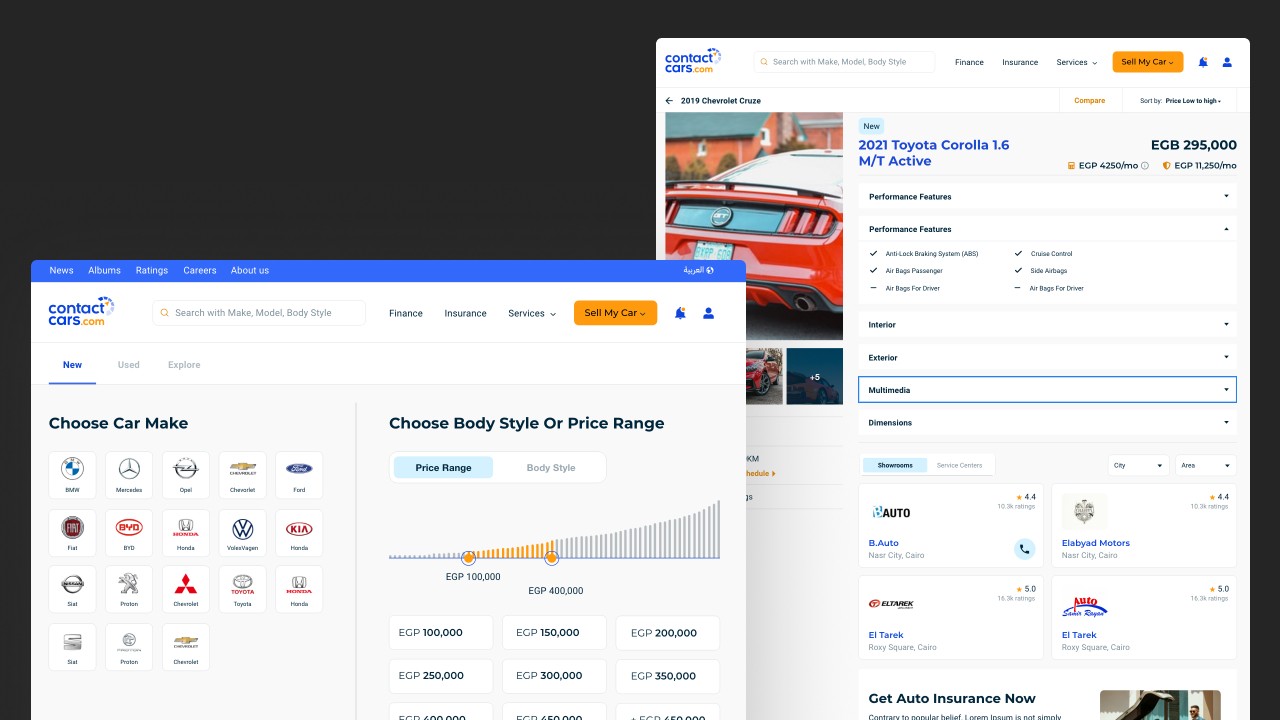The height and width of the screenshot is (720, 1280).
Task: Select the Kia logo tile
Action: 299,533
